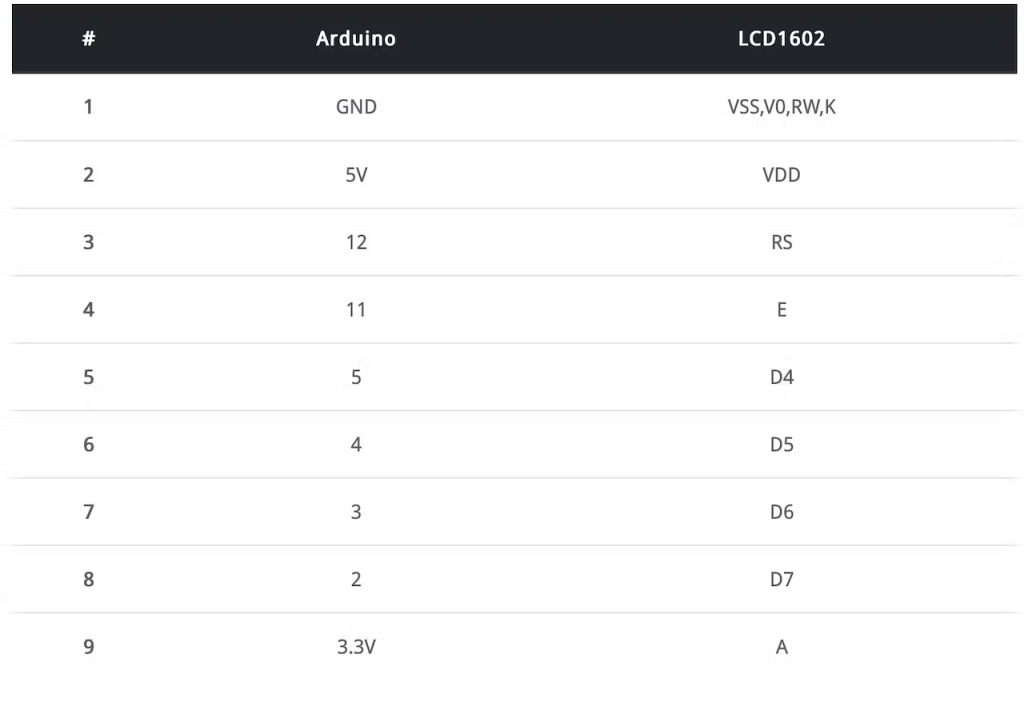Select the E cell in LCD1602 column

pyautogui.click(x=781, y=309)
